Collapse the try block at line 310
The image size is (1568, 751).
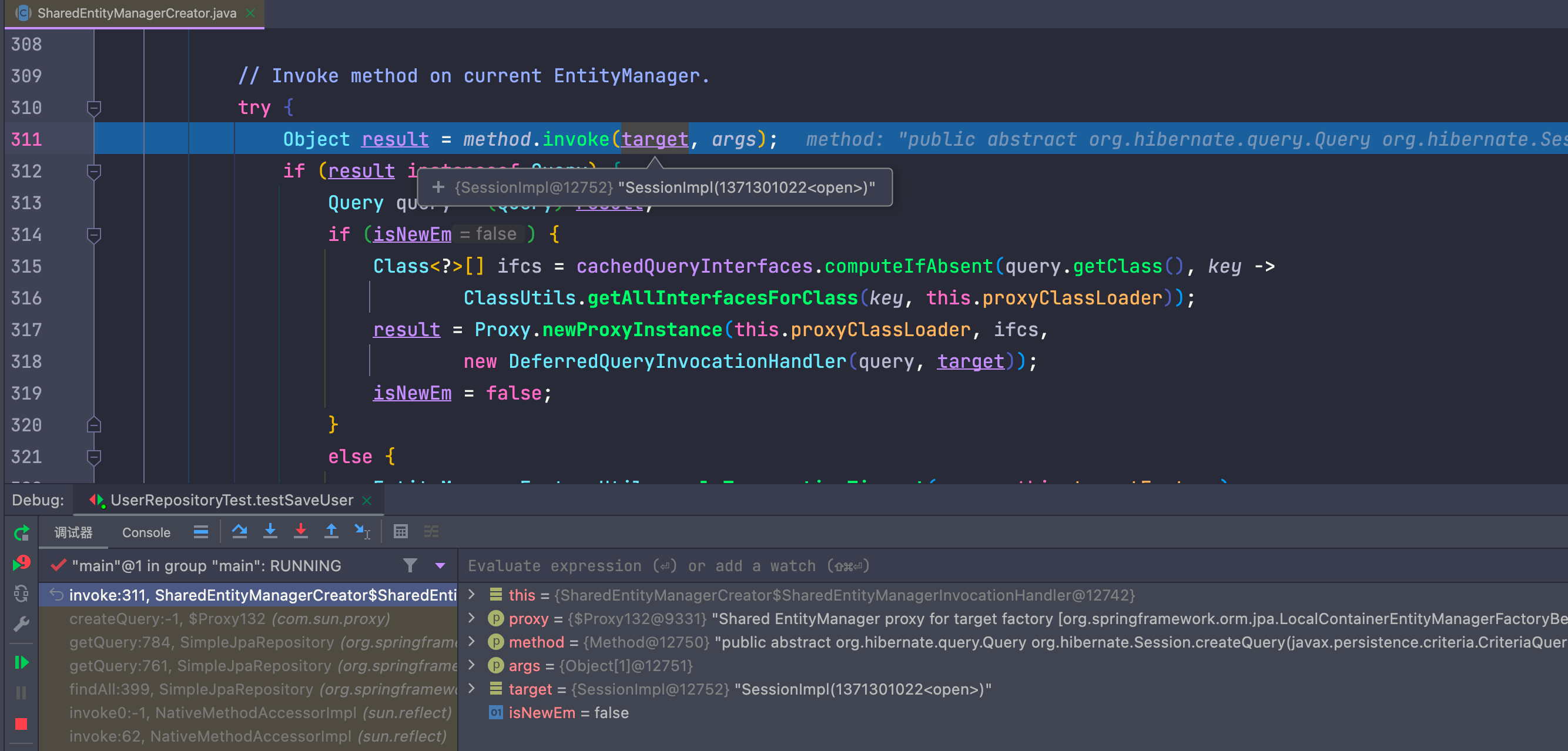(x=94, y=108)
